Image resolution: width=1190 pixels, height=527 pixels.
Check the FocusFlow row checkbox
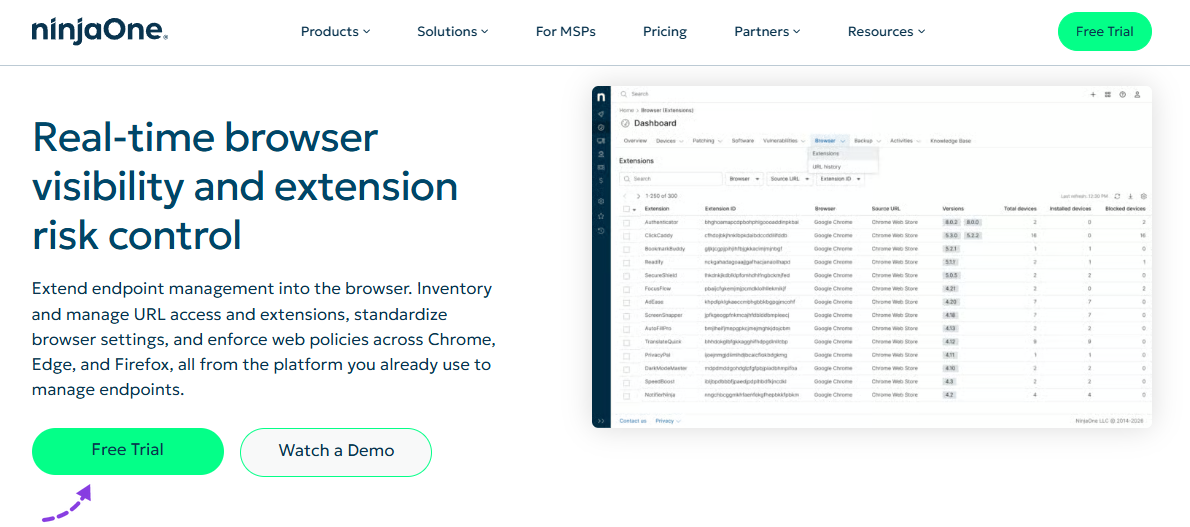[x=626, y=289]
